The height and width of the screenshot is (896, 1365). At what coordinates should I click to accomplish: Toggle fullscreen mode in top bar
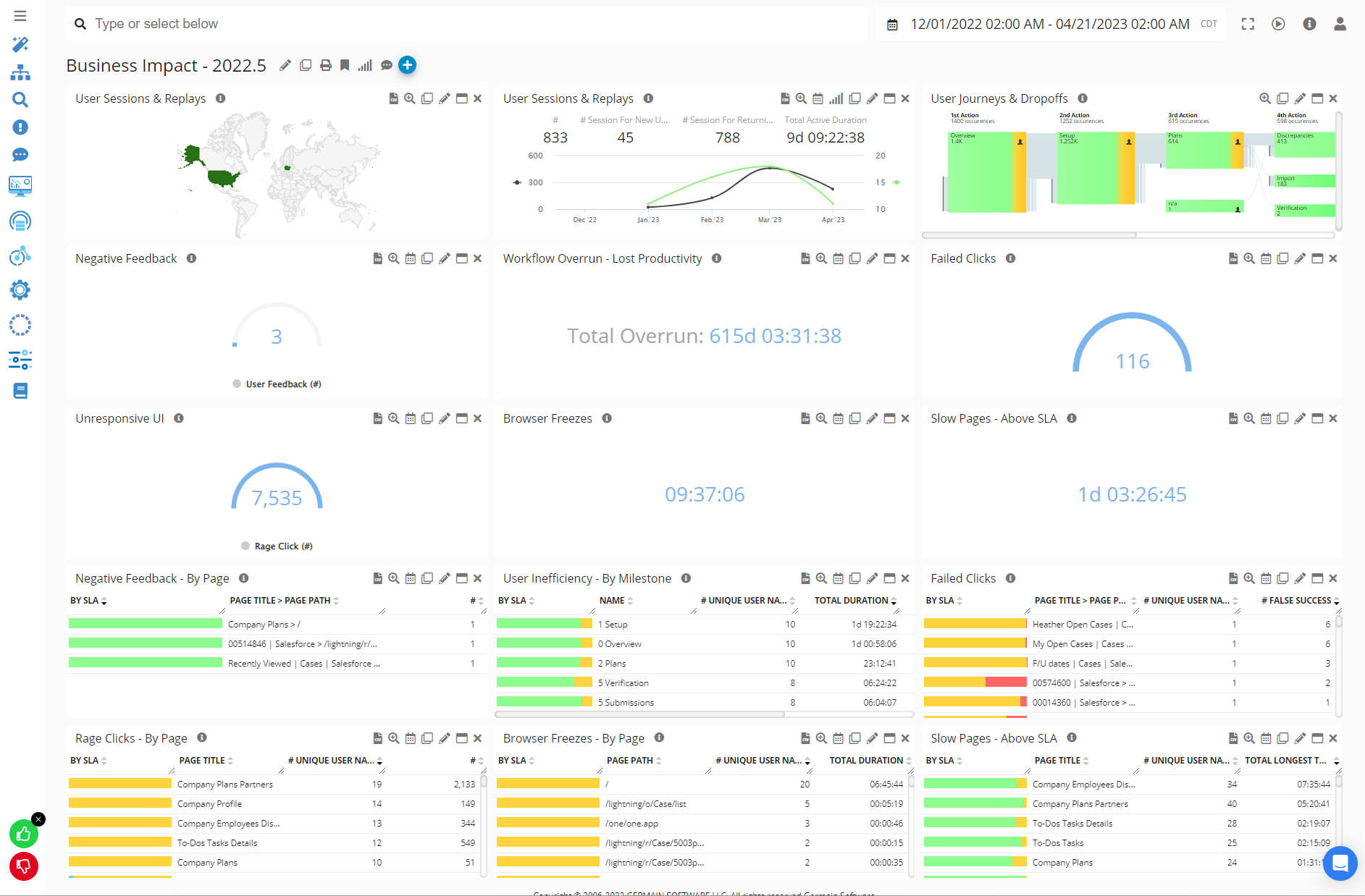click(x=1248, y=24)
